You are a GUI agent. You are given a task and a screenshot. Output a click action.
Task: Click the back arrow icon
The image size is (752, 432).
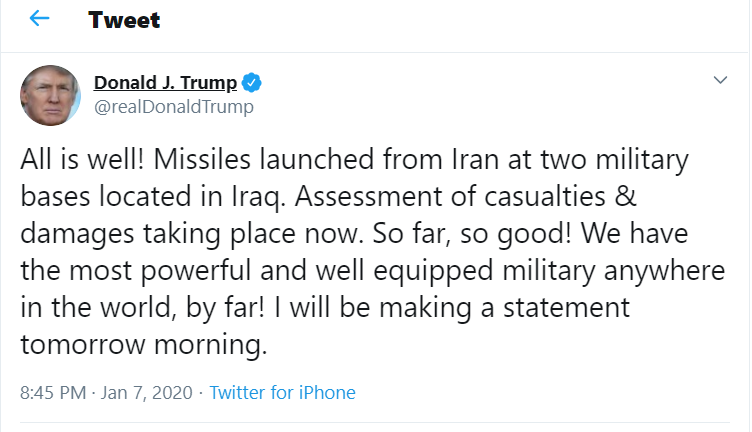40,19
